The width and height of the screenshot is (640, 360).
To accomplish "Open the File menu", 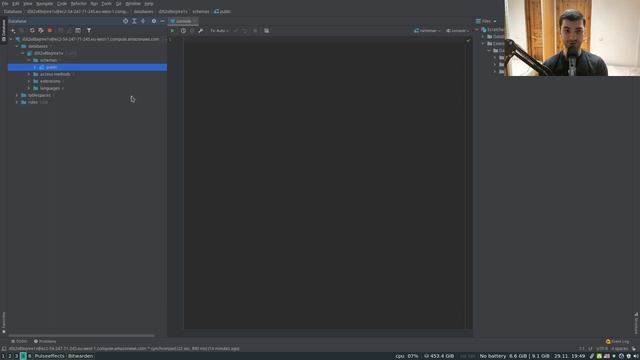I will pos(5,4).
